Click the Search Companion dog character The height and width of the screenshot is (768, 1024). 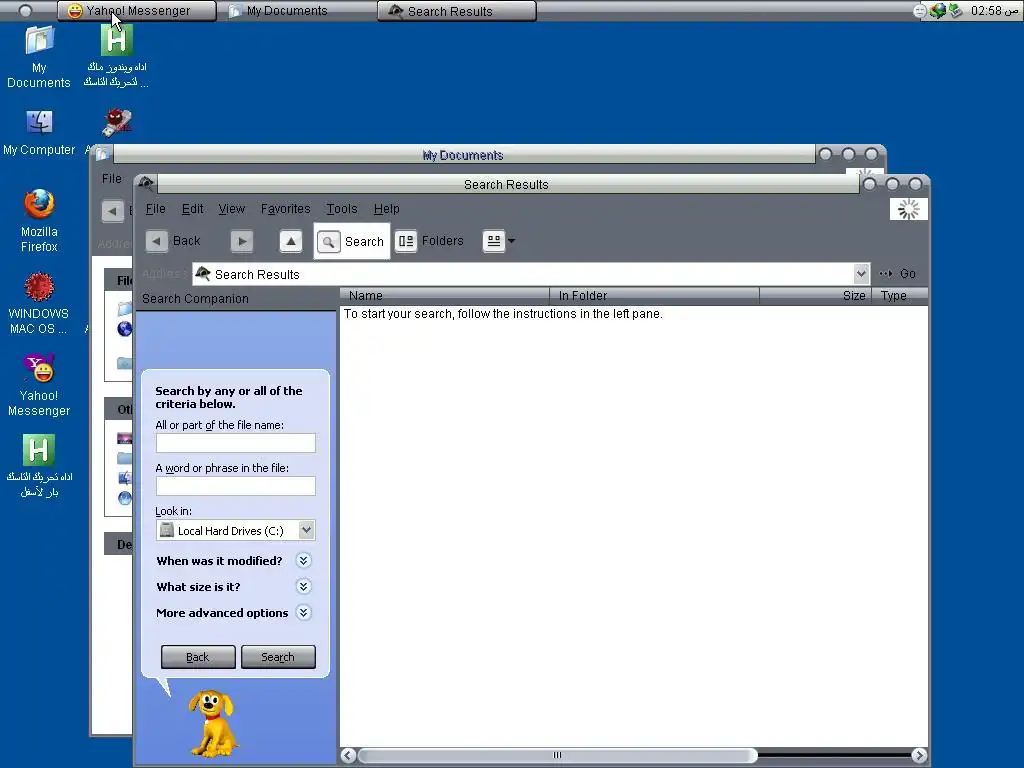click(x=213, y=723)
